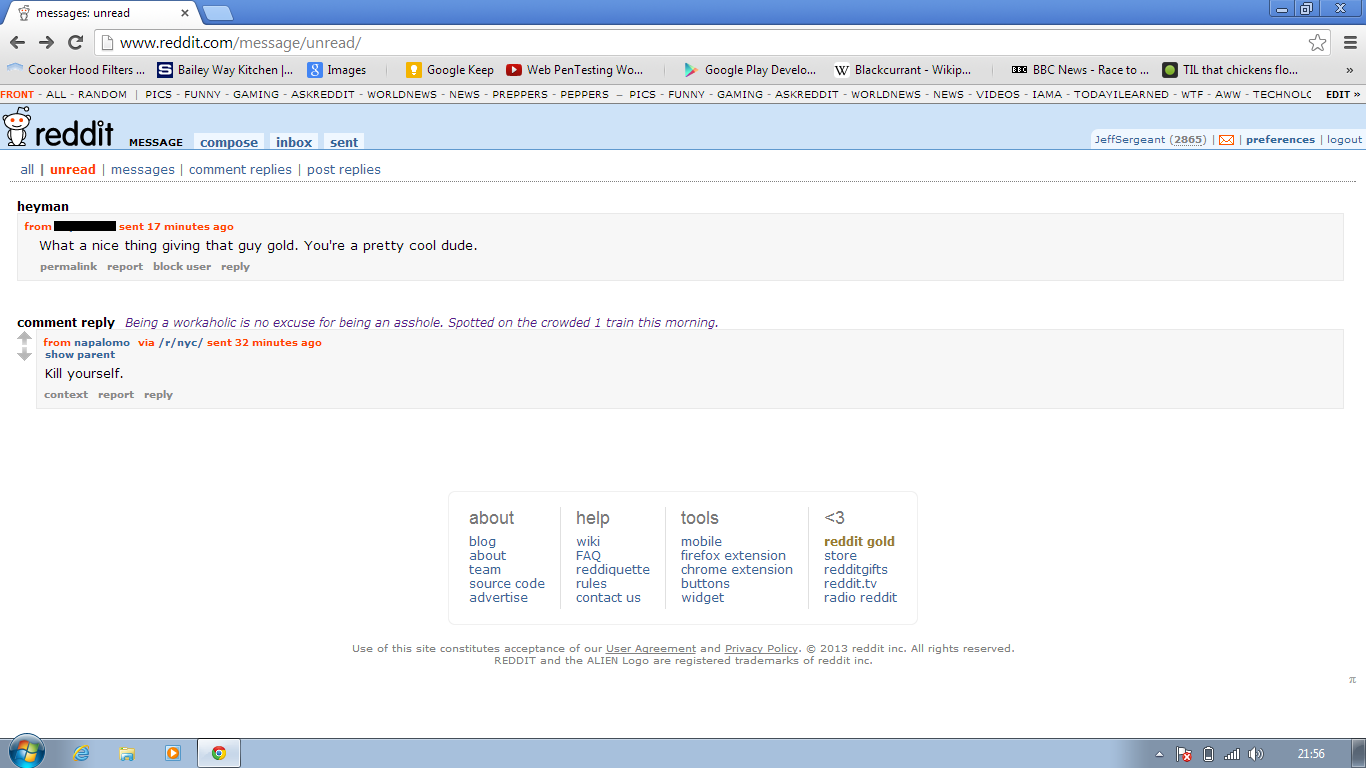Expand the parent of napalomo's comment
Viewport: 1366px width, 768px height.
click(x=79, y=354)
